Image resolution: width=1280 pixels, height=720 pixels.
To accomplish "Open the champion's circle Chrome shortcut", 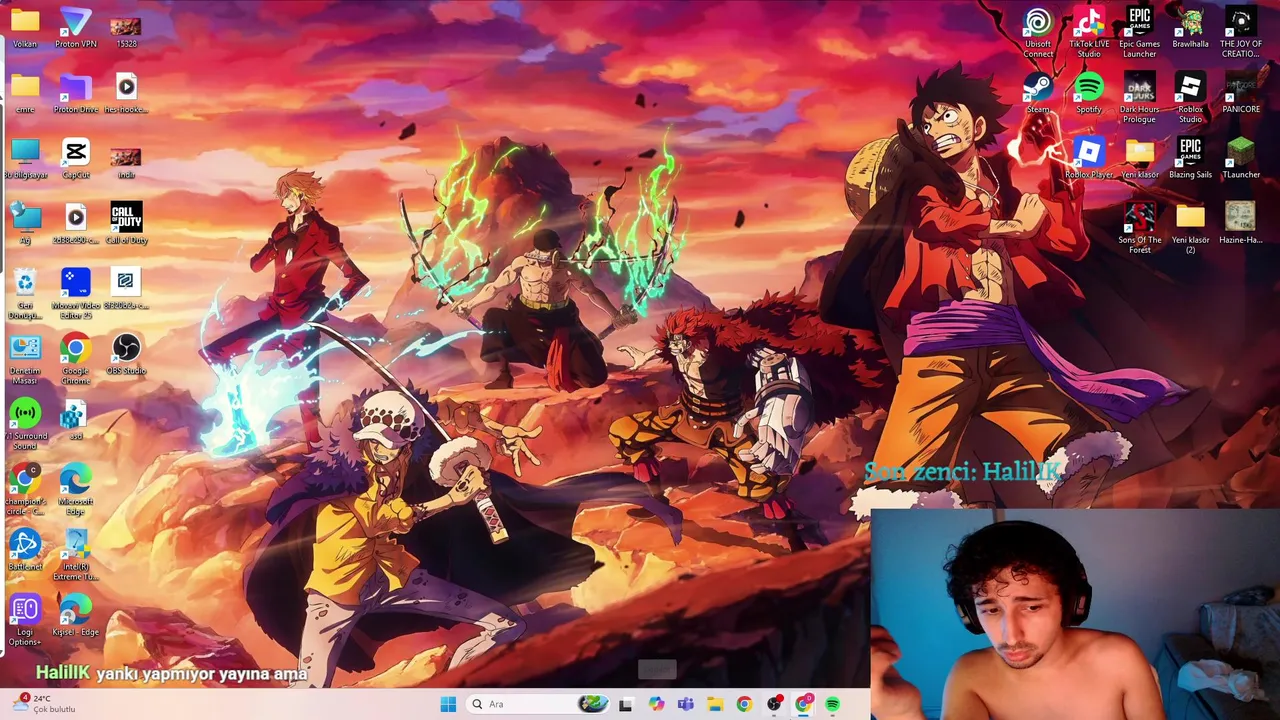I will [25, 490].
